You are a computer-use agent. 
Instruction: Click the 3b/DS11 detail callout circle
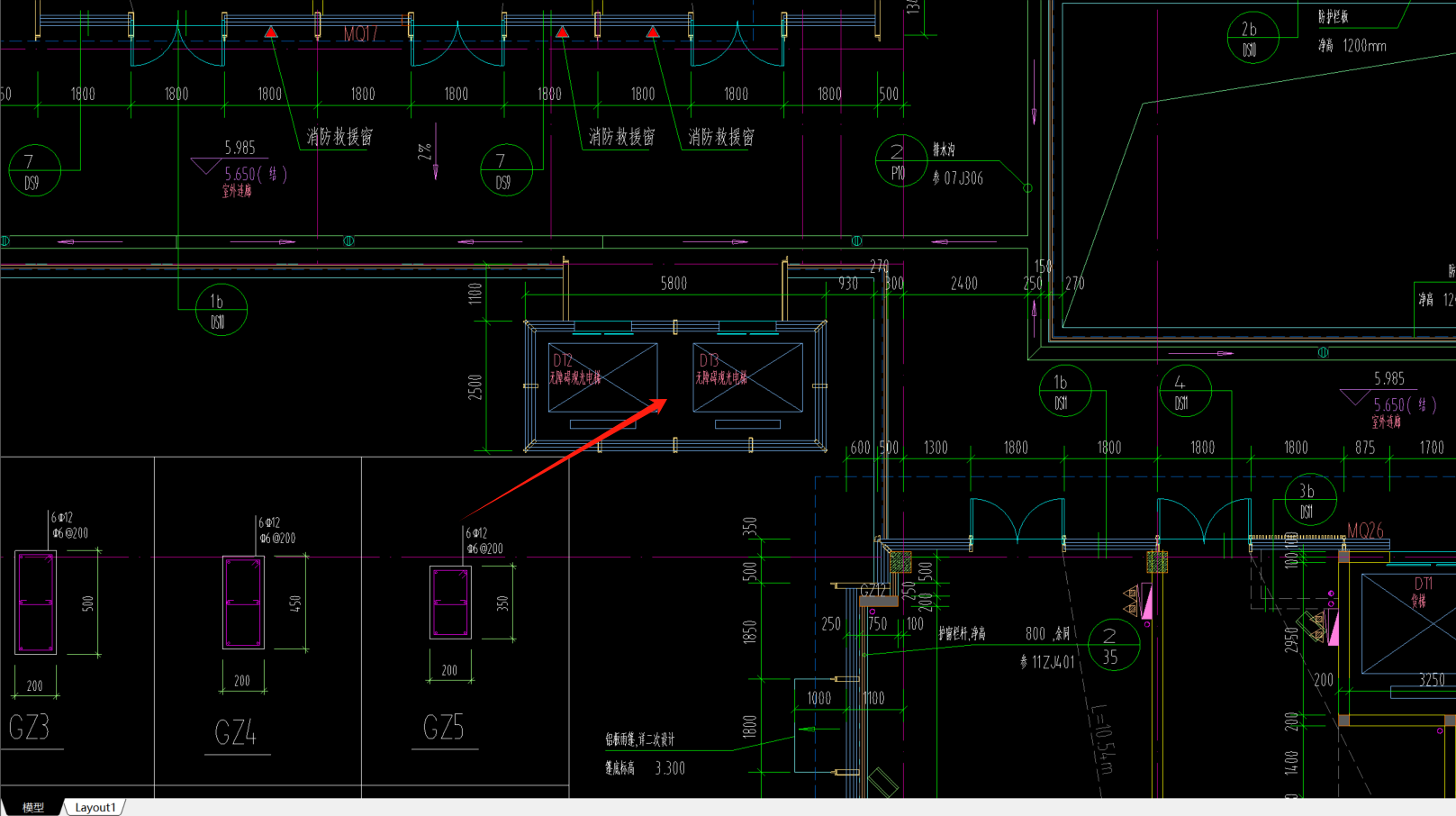[x=1310, y=500]
